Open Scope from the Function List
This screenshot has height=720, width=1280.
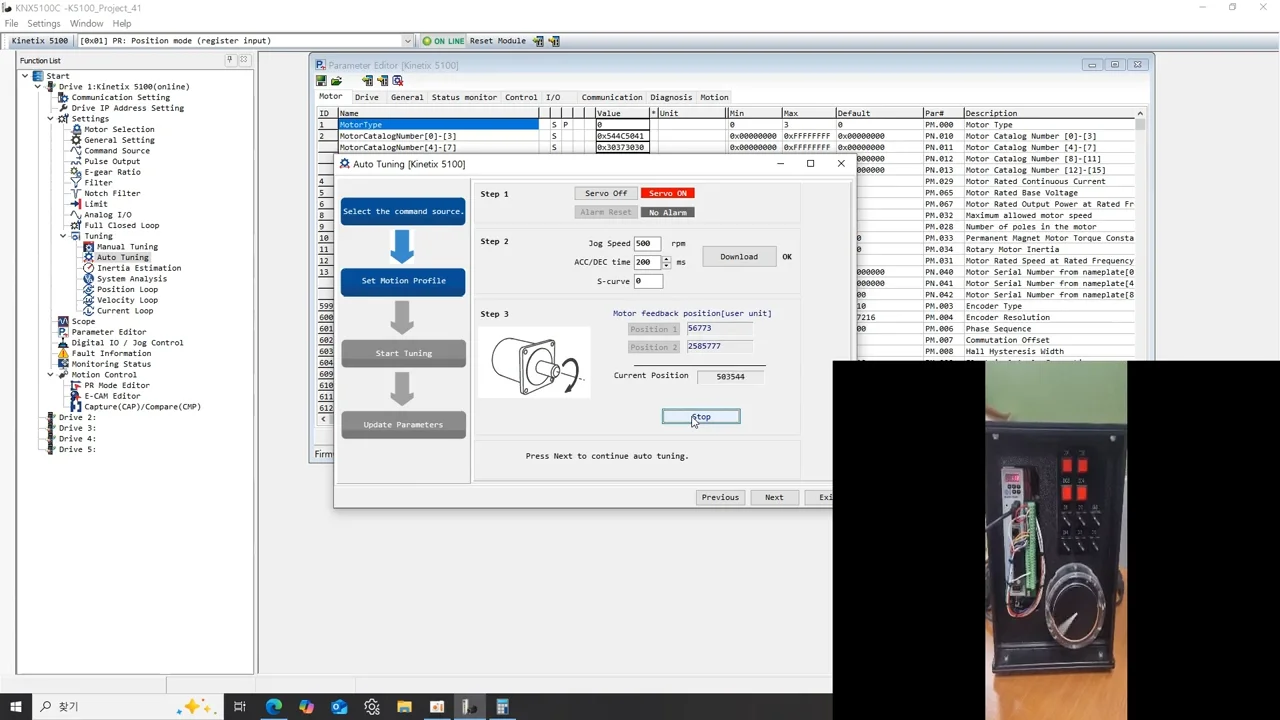83,321
